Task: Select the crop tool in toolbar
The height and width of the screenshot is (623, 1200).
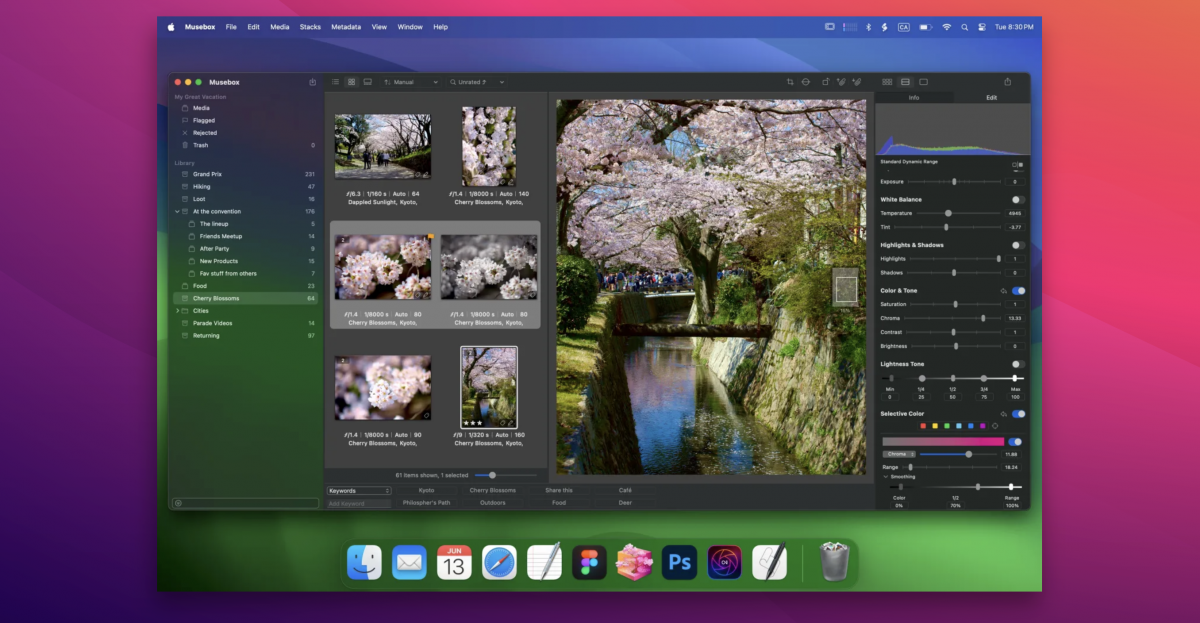Action: pos(790,82)
